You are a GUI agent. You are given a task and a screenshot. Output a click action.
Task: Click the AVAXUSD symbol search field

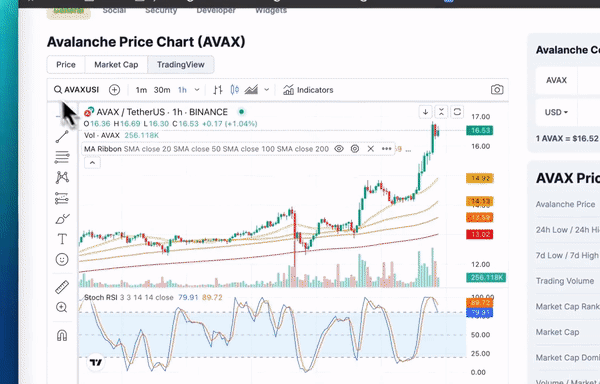click(x=76, y=90)
